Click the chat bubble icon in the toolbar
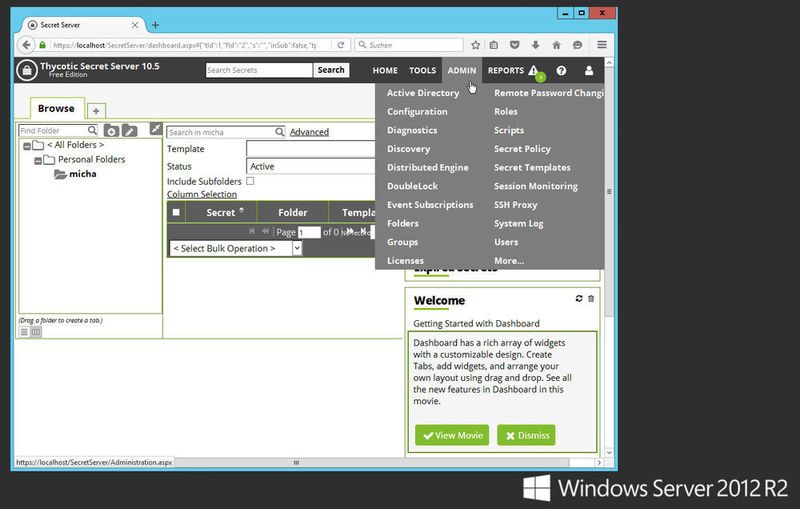The image size is (800, 509). click(x=577, y=45)
